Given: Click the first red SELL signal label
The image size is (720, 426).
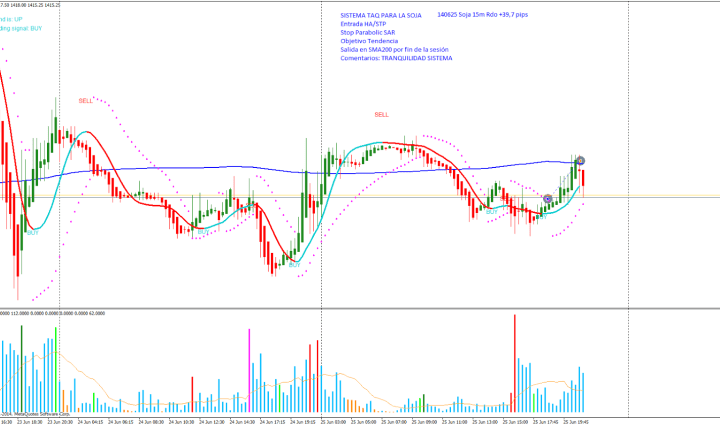Looking at the screenshot, I should (x=86, y=101).
